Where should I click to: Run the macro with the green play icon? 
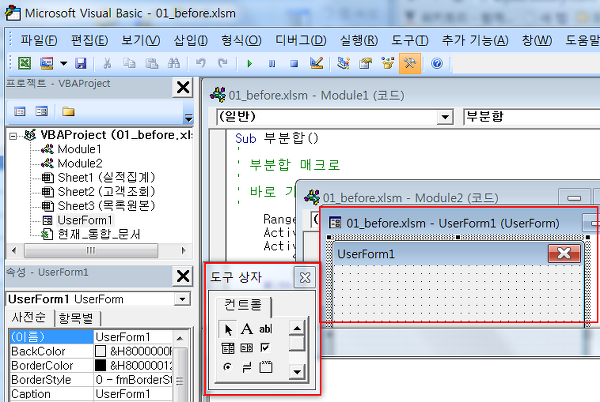[249, 63]
